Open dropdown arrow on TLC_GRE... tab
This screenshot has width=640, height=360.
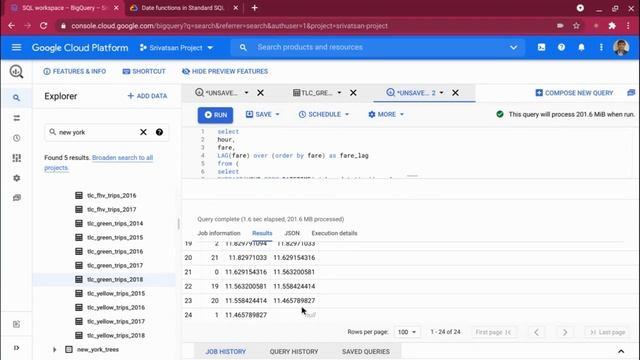(x=339, y=93)
